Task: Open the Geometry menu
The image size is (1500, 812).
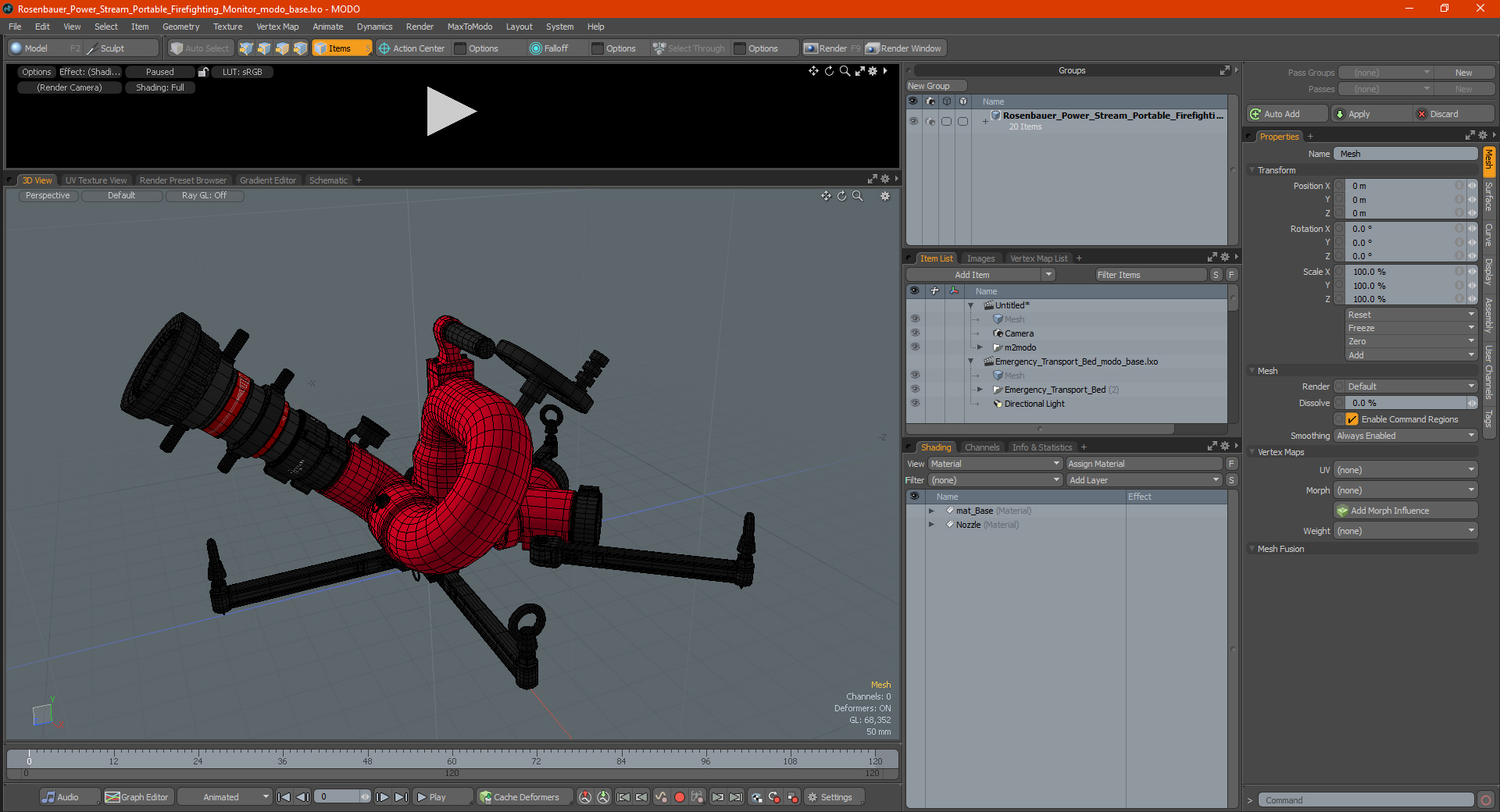Action: [180, 27]
